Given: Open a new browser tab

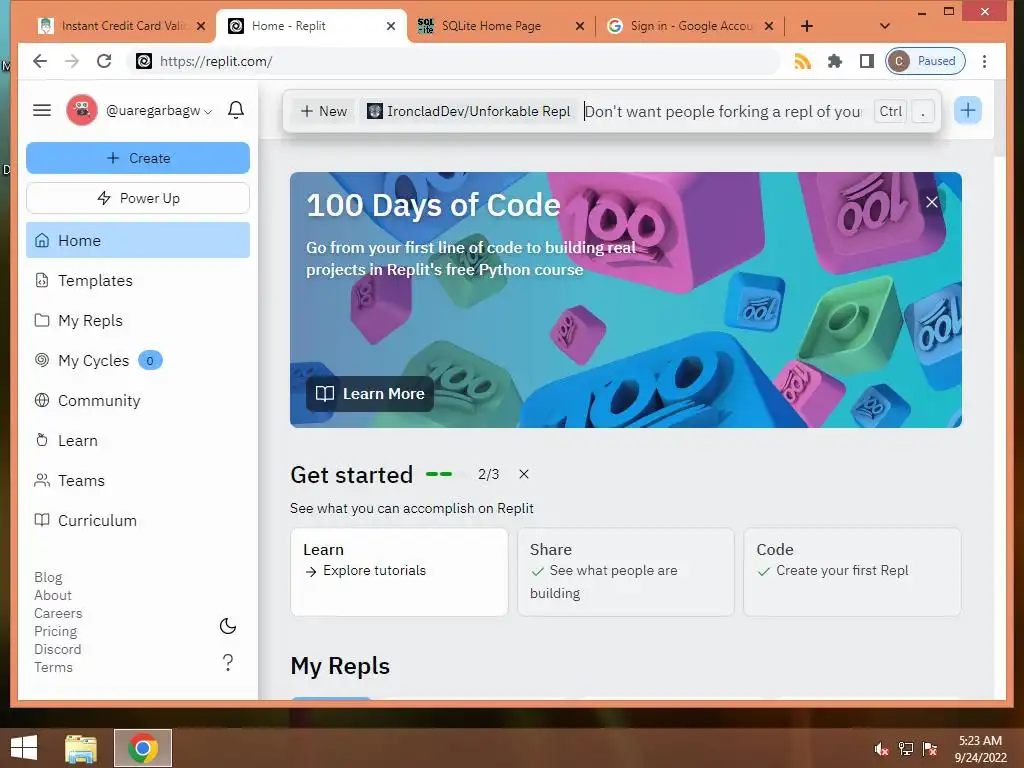Looking at the screenshot, I should pyautogui.click(x=807, y=26).
